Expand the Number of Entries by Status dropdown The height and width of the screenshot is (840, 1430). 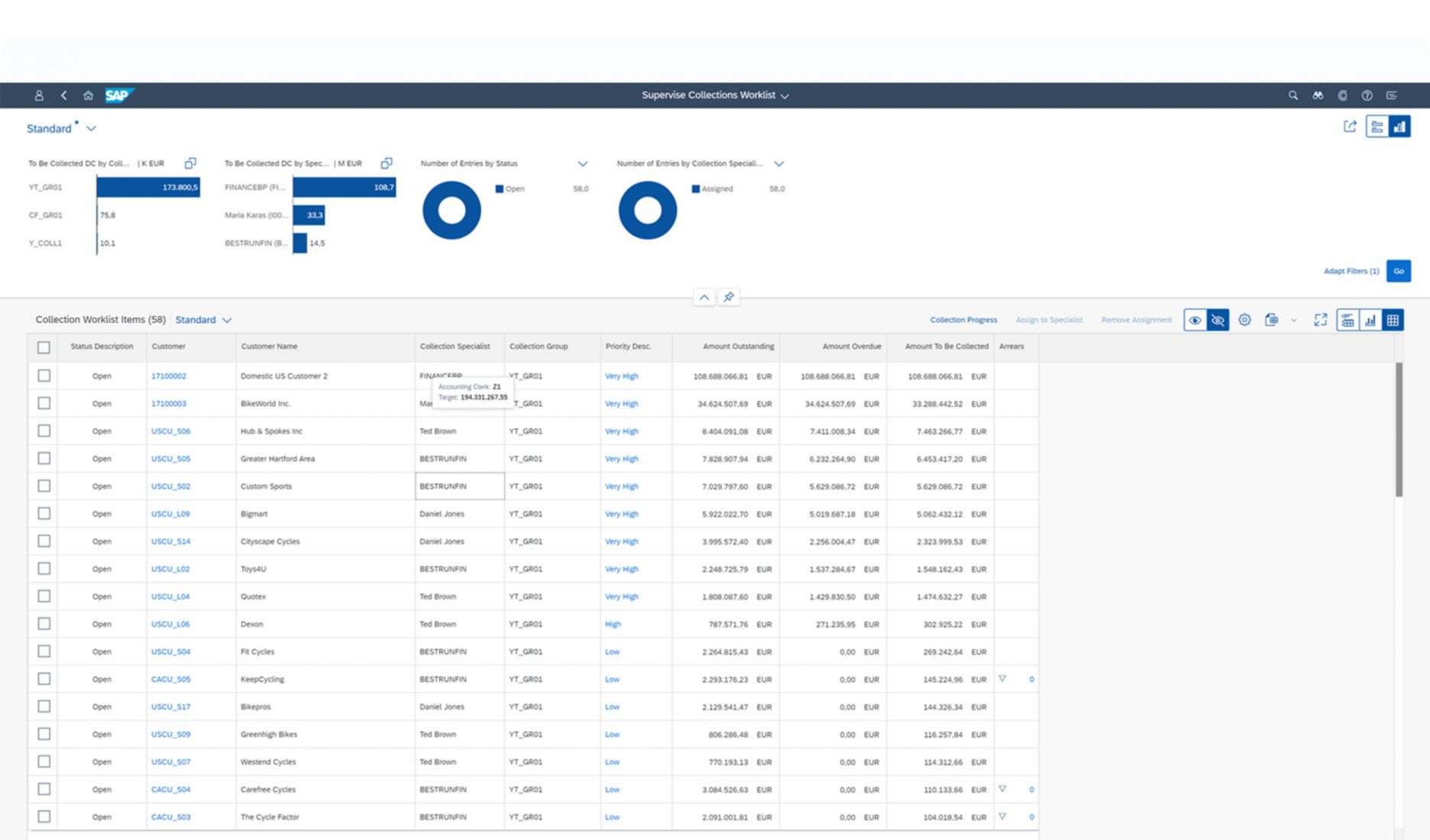click(x=583, y=163)
